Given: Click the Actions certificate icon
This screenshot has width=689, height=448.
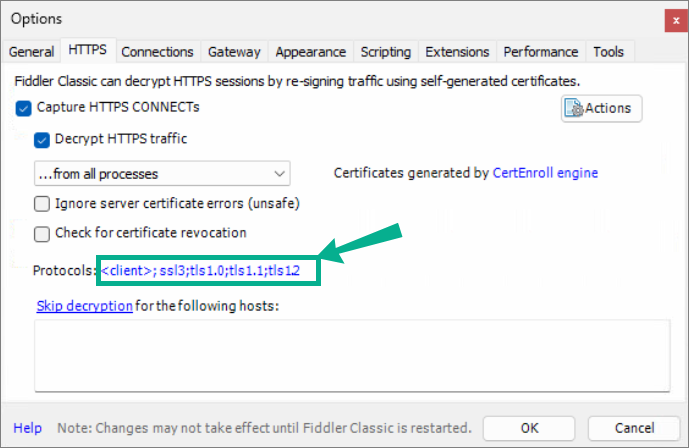Looking at the screenshot, I should pos(574,108).
